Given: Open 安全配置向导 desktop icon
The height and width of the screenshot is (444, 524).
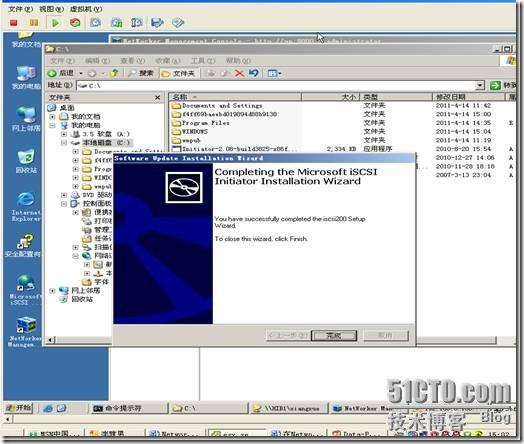Looking at the screenshot, I should (x=23, y=245).
